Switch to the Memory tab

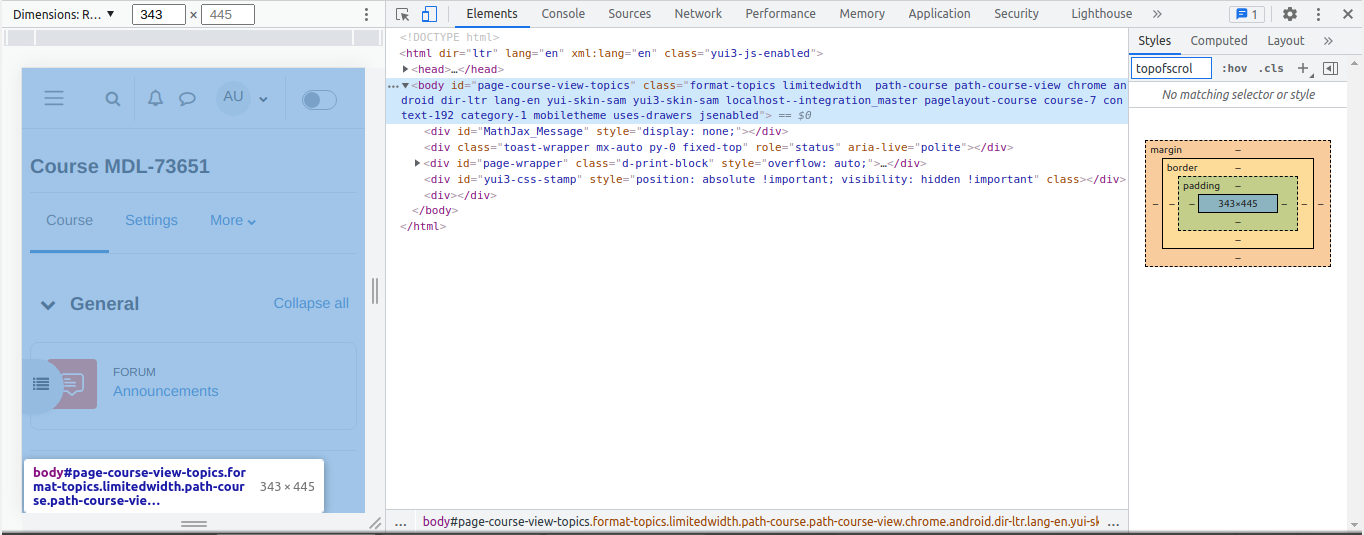862,14
